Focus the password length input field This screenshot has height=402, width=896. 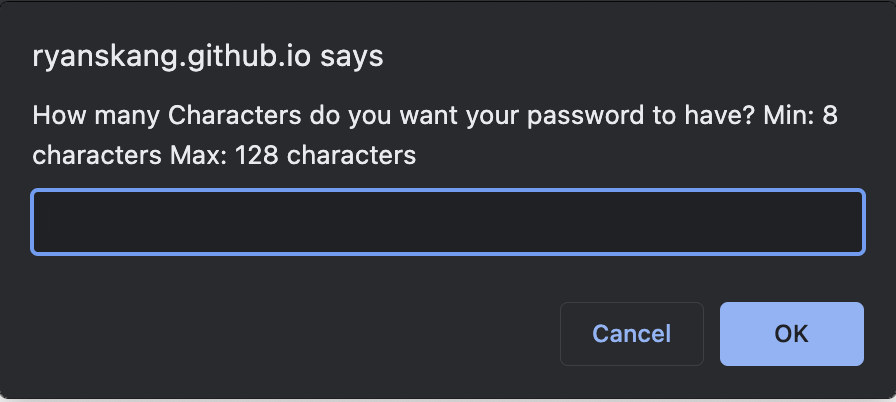pyautogui.click(x=448, y=222)
